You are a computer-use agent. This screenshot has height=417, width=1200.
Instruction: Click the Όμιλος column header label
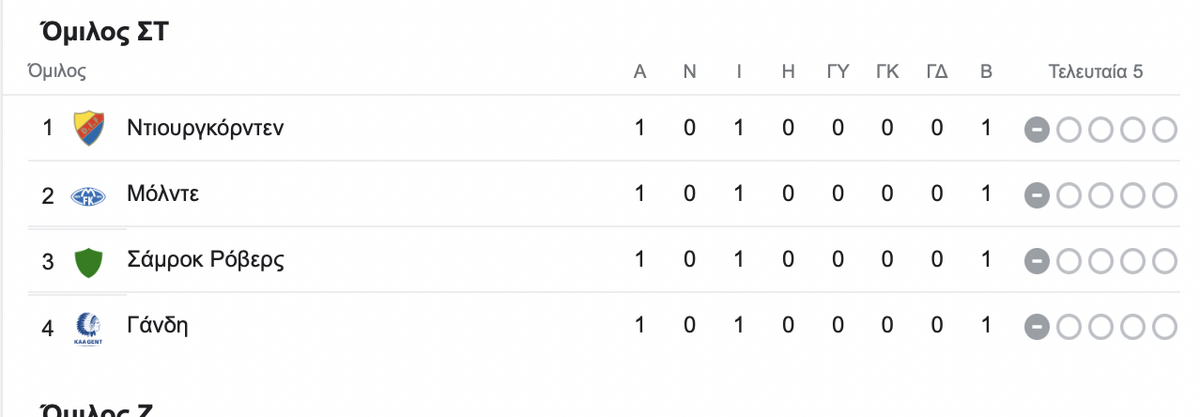tap(57, 72)
